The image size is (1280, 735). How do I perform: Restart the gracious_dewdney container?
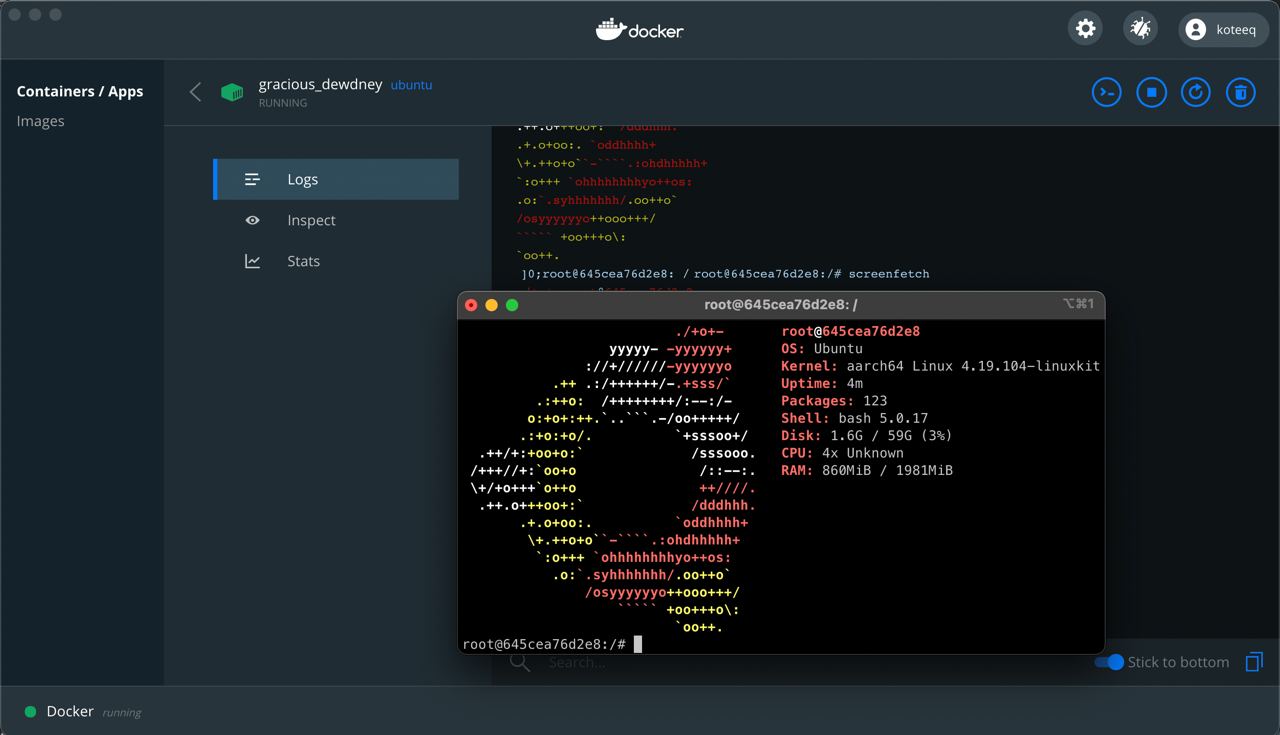[1196, 93]
